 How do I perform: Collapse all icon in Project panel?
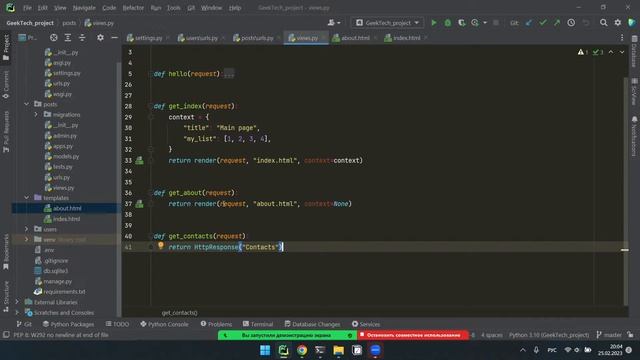[x=82, y=38]
